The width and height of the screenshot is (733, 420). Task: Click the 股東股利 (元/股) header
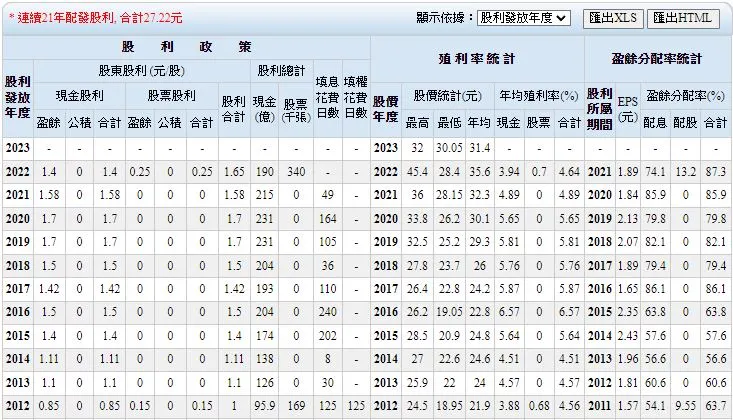(142, 71)
